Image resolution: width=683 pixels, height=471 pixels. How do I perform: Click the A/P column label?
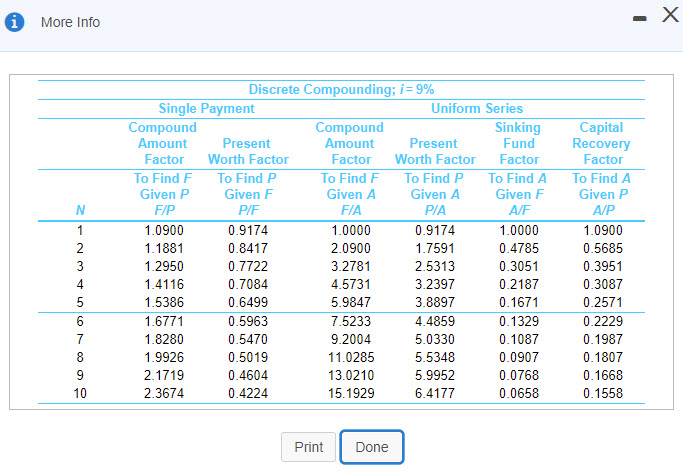[603, 210]
